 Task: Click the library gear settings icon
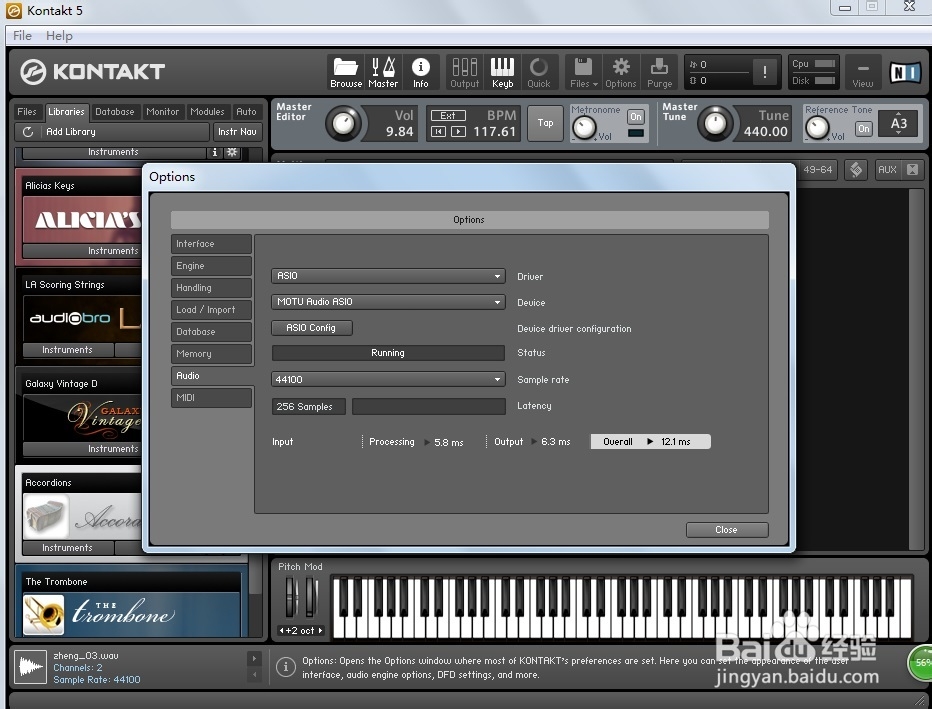tap(232, 152)
